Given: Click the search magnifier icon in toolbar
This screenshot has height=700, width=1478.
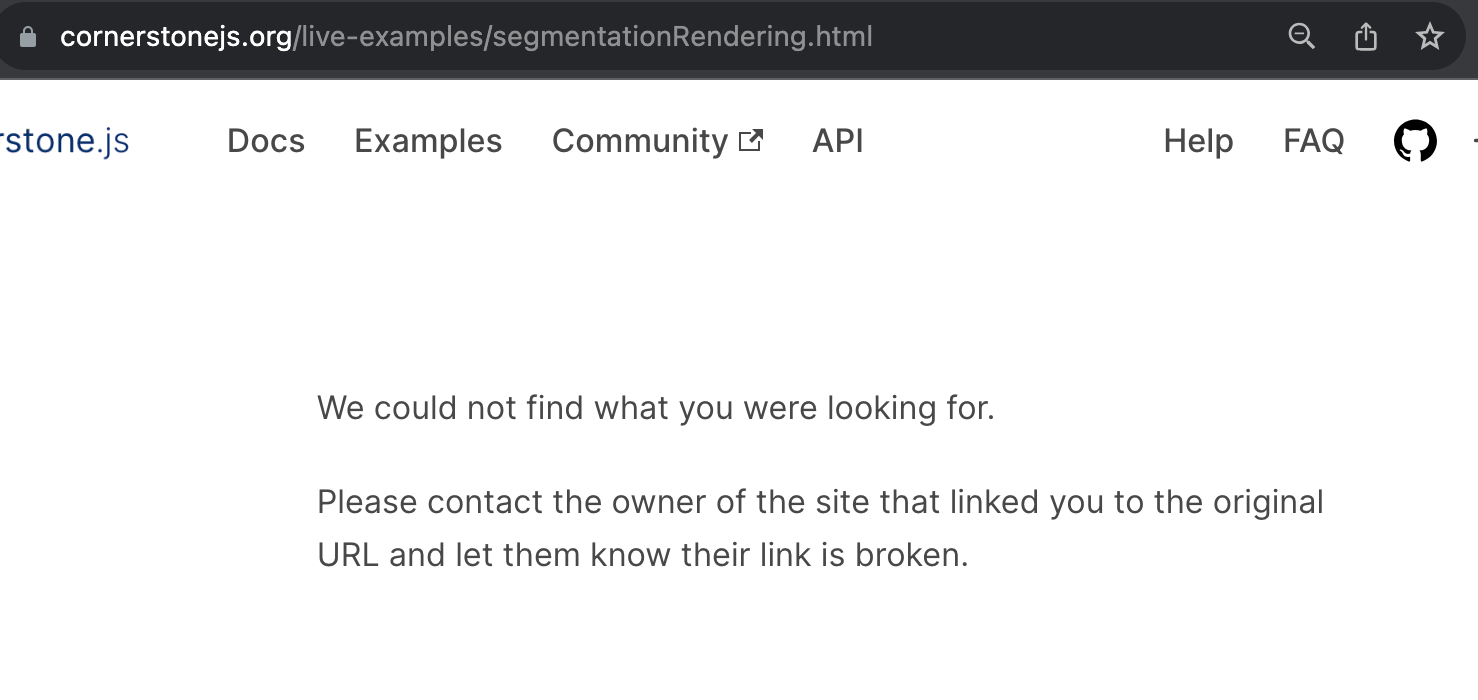Looking at the screenshot, I should pos(1301,35).
